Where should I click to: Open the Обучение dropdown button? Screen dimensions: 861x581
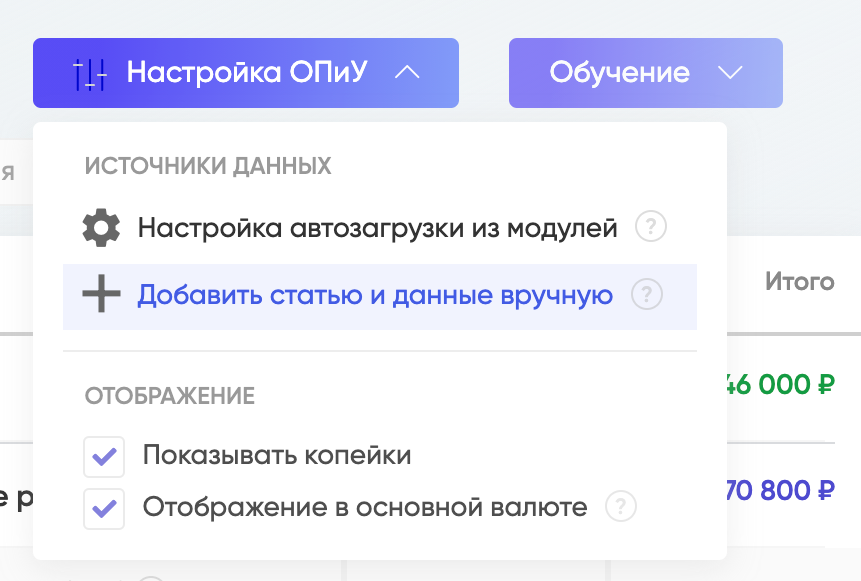pos(646,73)
